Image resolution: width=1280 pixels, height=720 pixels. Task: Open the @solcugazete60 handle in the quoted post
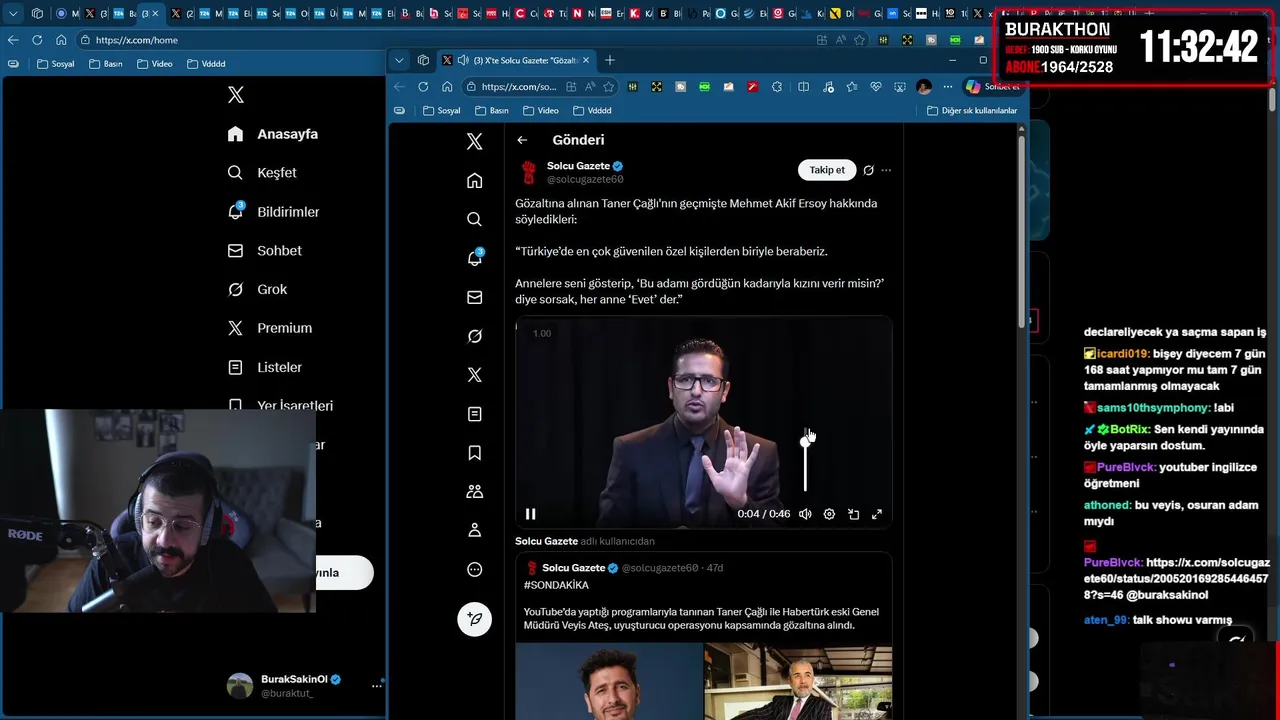click(x=660, y=568)
